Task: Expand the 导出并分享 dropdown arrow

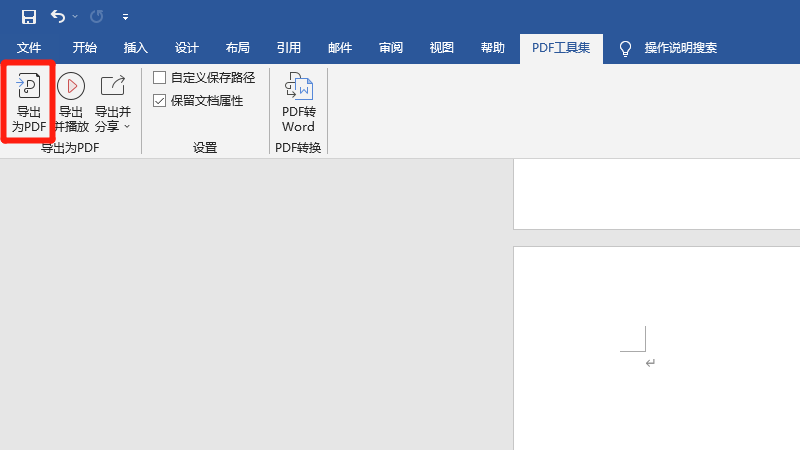Action: (127, 127)
